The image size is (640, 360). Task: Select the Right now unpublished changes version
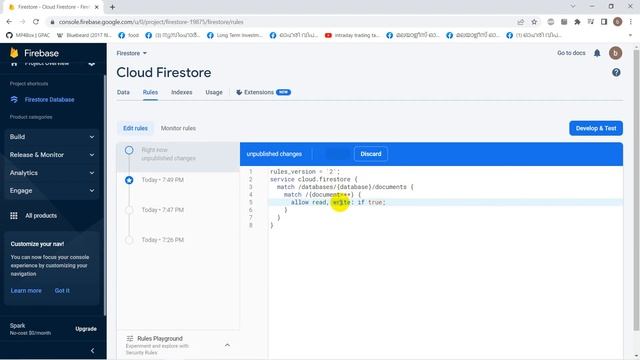[178, 154]
